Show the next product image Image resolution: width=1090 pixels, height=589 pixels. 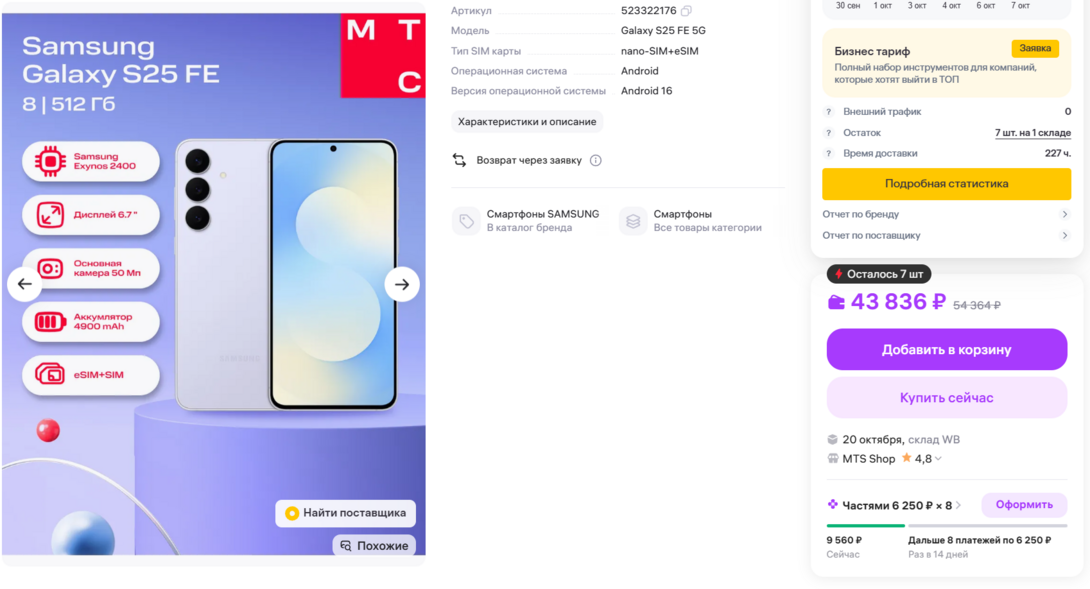click(402, 284)
